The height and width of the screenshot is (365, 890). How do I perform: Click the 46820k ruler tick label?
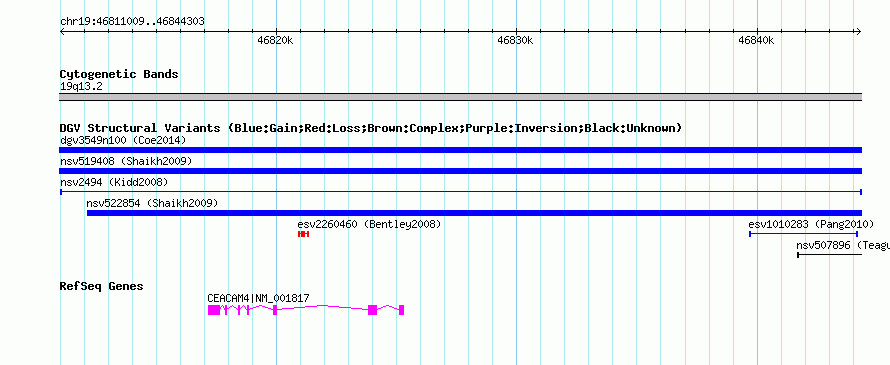(x=275, y=40)
